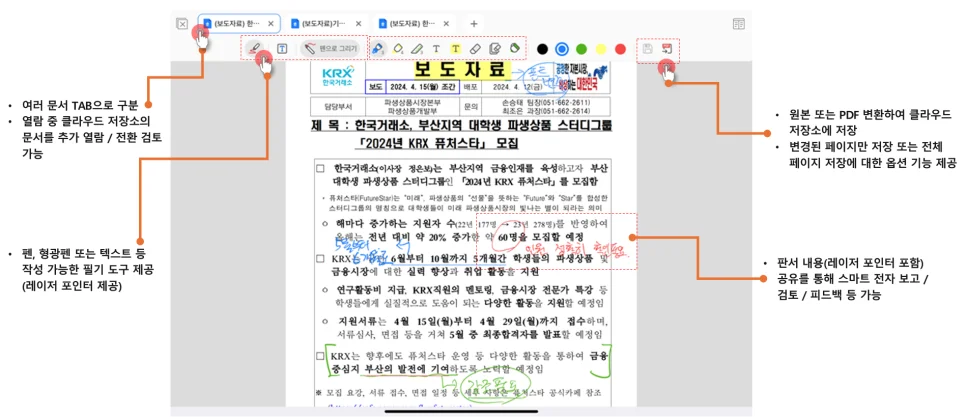Open the (보도자료)기… tab
Viewport: 966px width, 417px height.
327,23
